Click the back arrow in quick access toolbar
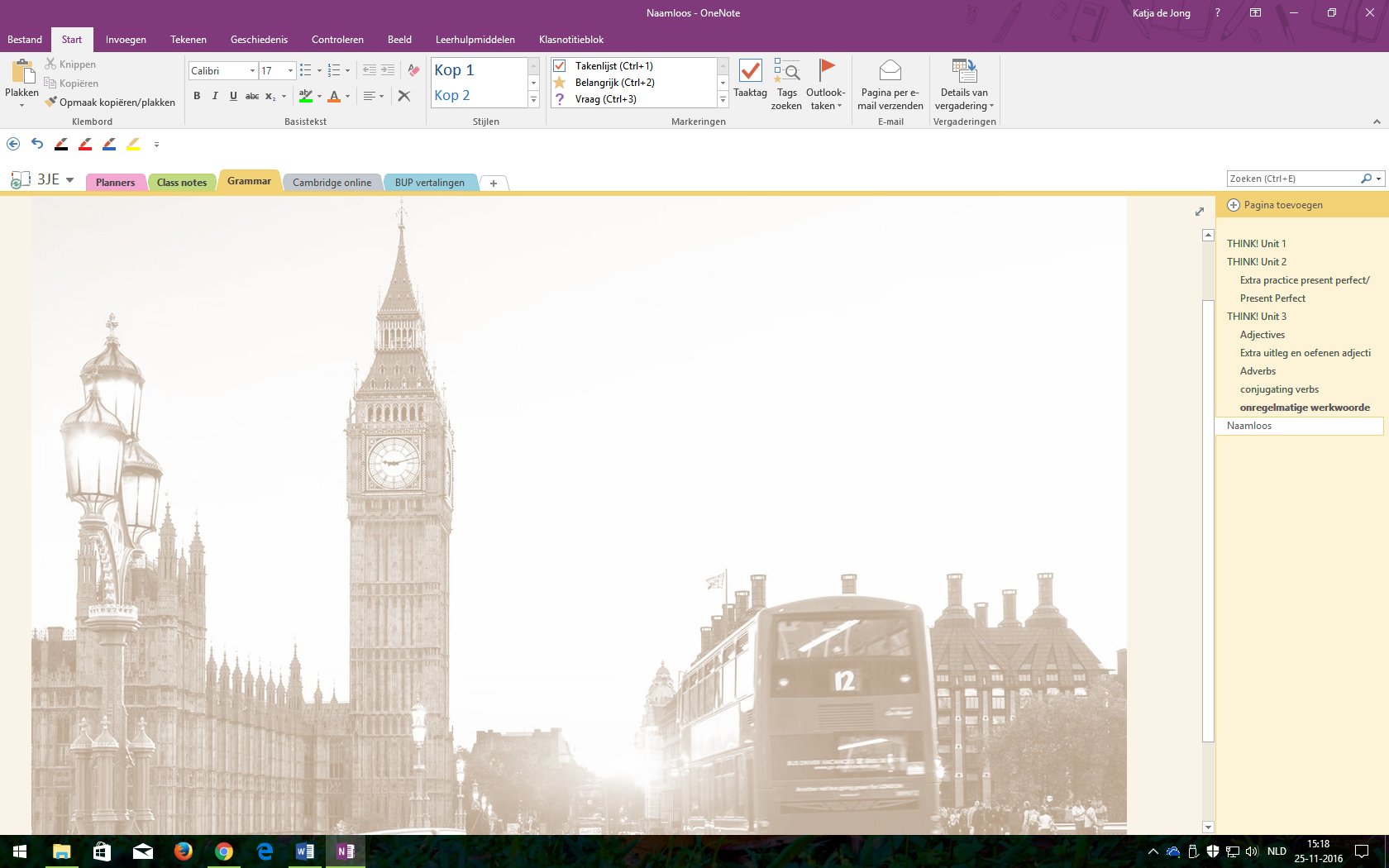The width and height of the screenshot is (1389, 868). 13,144
